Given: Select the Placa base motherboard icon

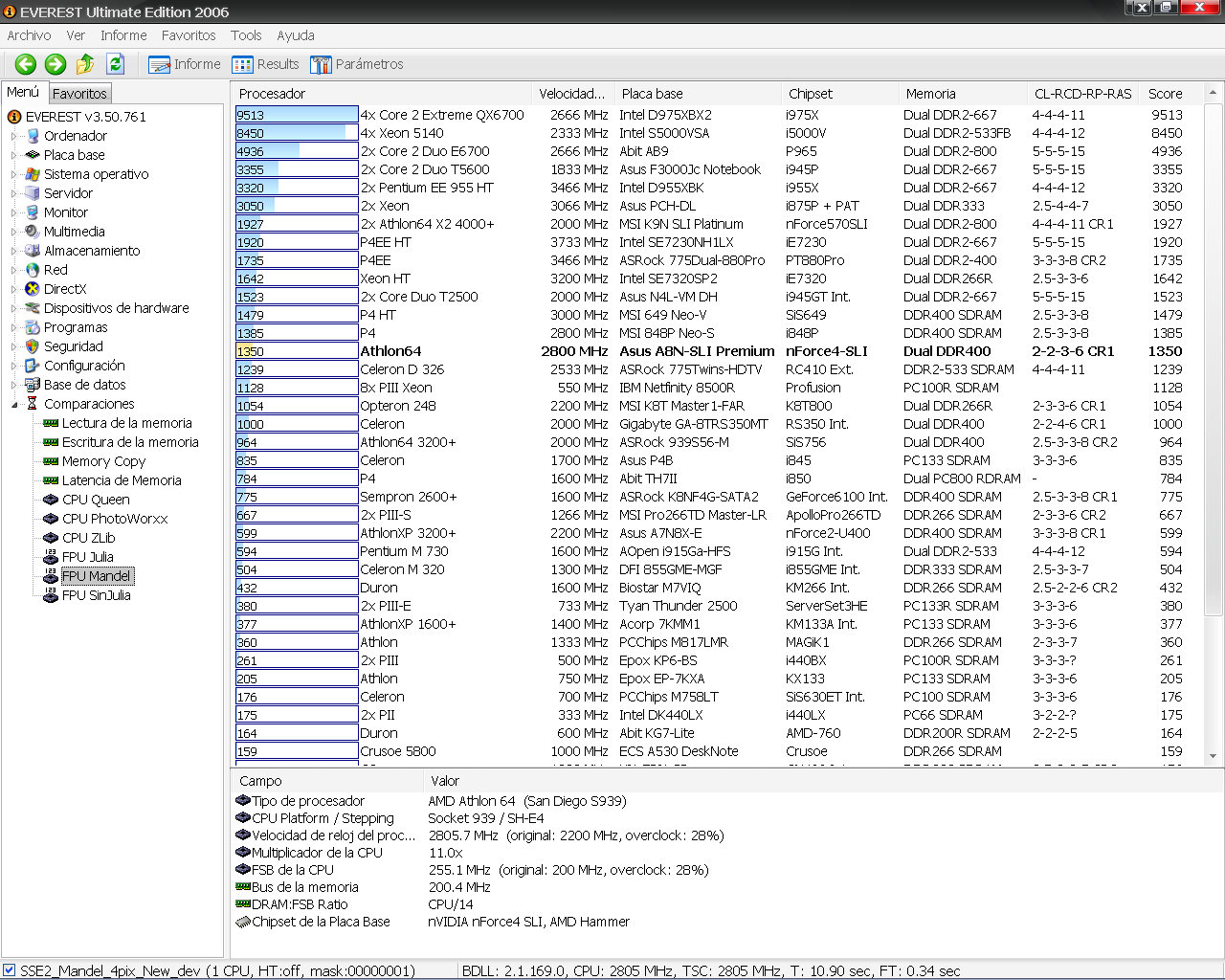Looking at the screenshot, I should coord(33,155).
